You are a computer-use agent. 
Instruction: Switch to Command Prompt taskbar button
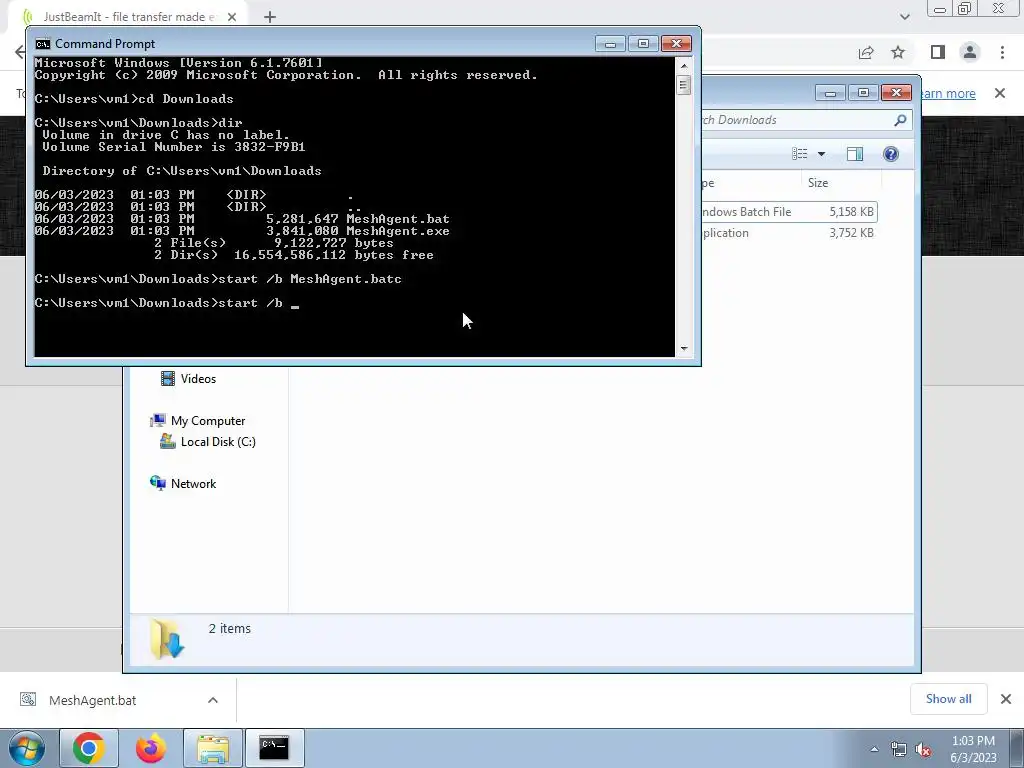(x=274, y=748)
